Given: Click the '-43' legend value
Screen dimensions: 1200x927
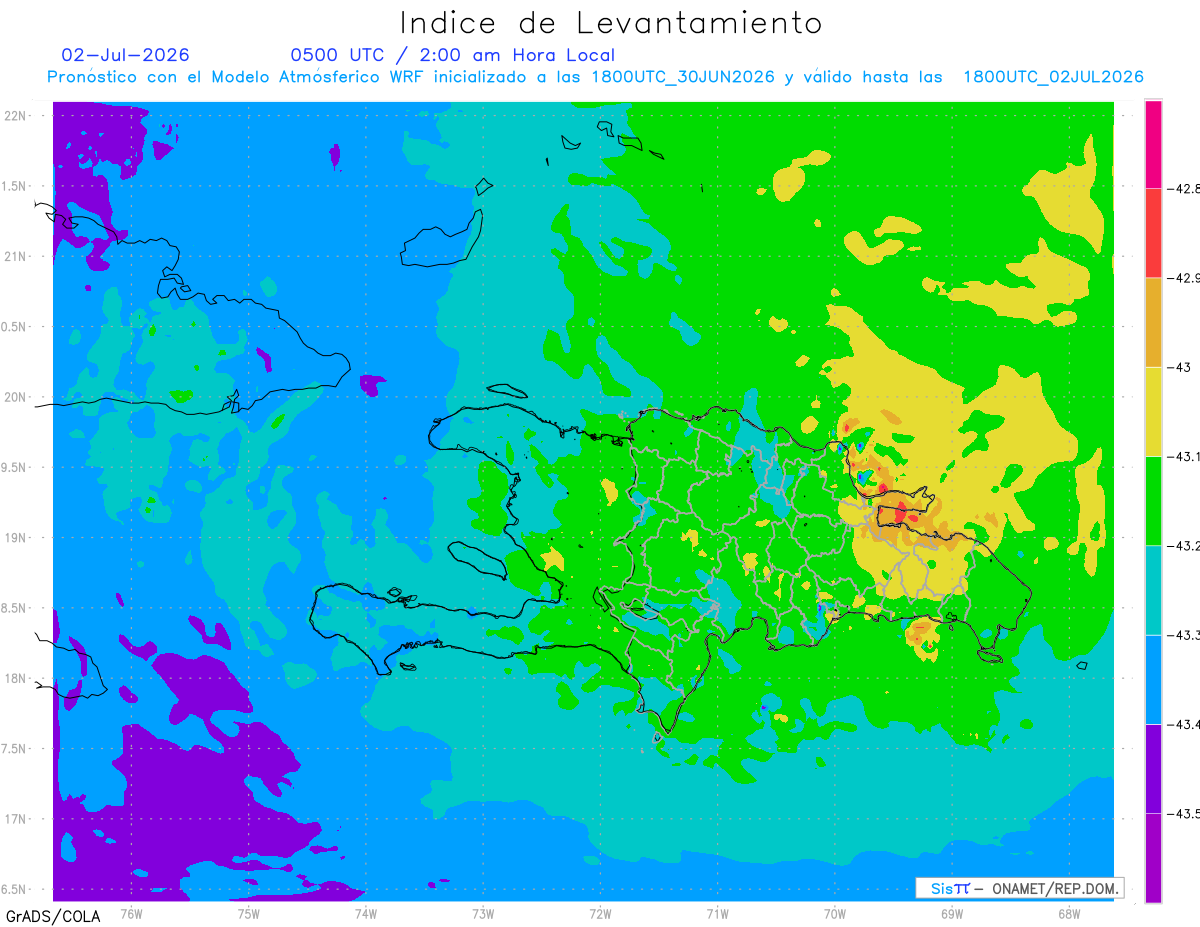Looking at the screenshot, I should (x=1179, y=367).
